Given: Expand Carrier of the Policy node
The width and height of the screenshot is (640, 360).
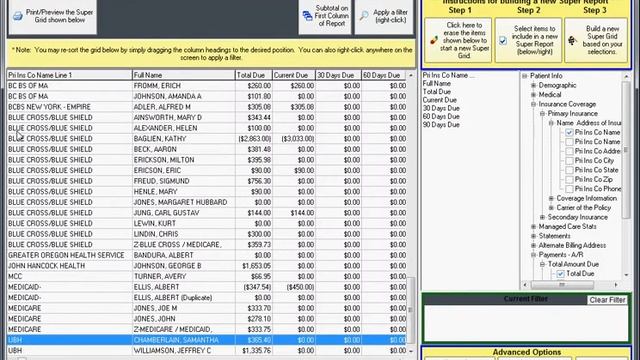Looking at the screenshot, I should (x=551, y=208).
